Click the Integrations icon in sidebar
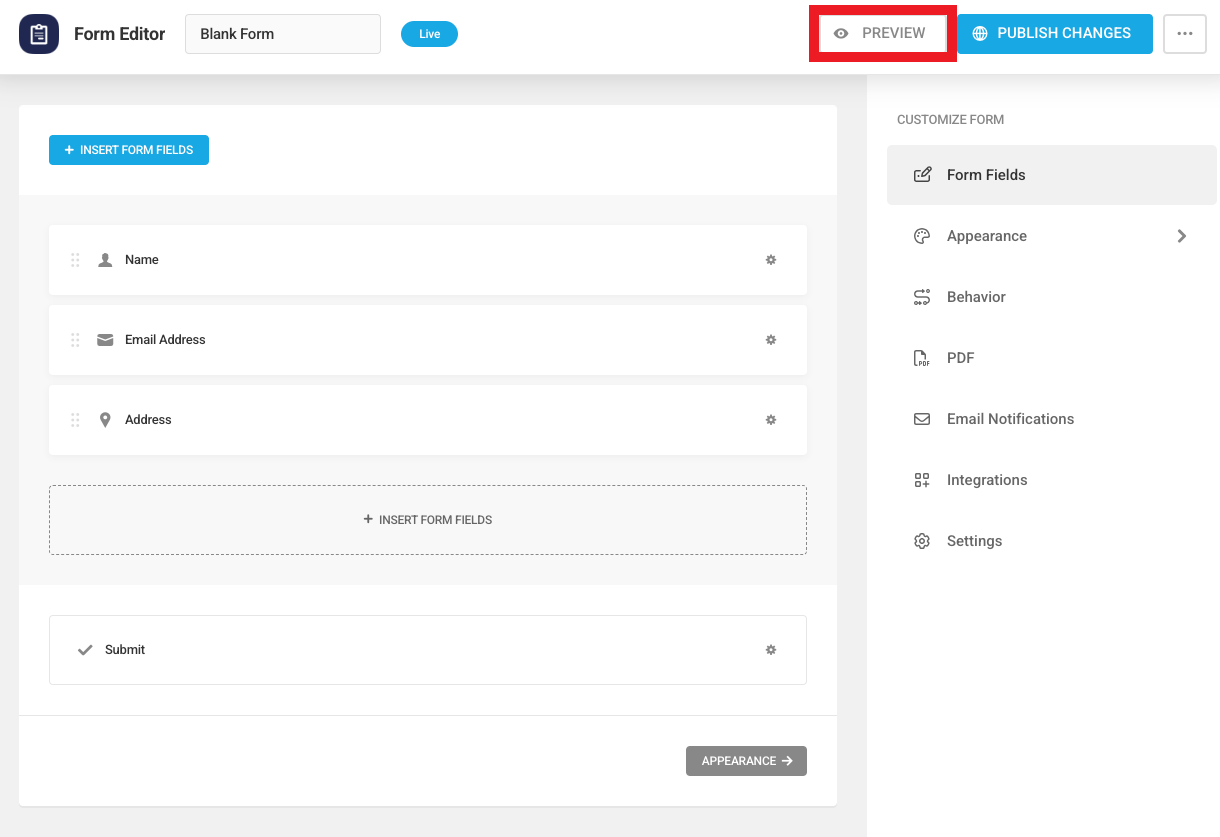The image size is (1220, 837). coord(921,479)
